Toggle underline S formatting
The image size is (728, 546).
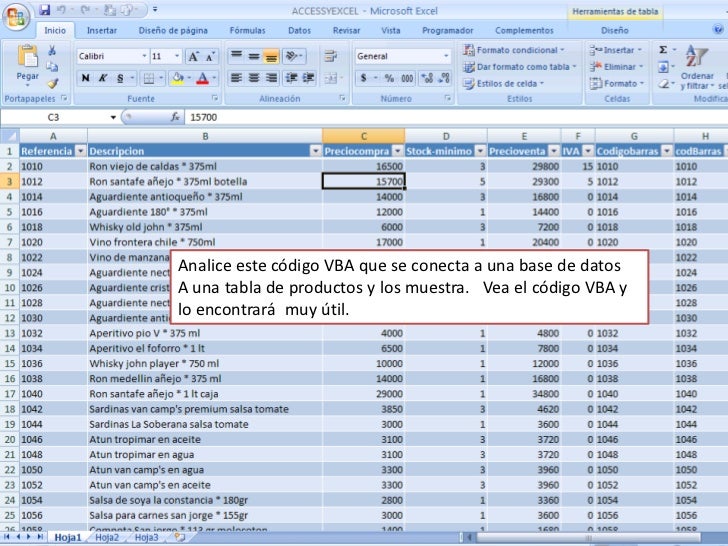[120, 78]
